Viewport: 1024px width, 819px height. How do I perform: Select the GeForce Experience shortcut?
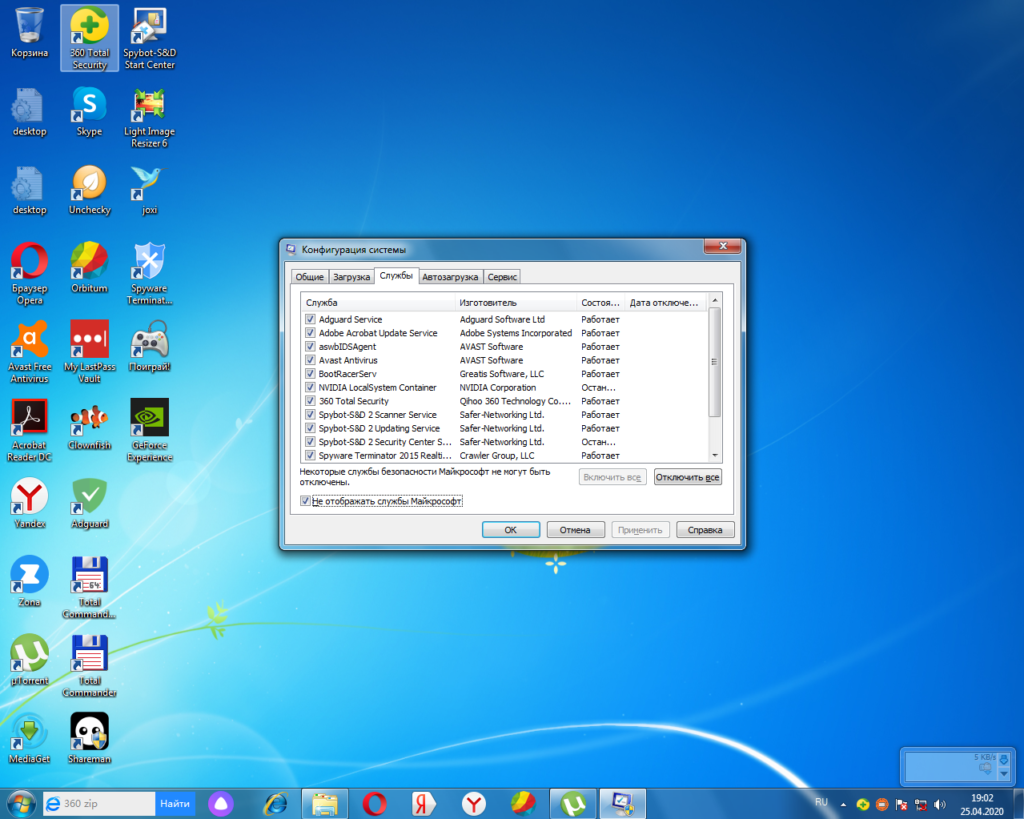[x=150, y=430]
